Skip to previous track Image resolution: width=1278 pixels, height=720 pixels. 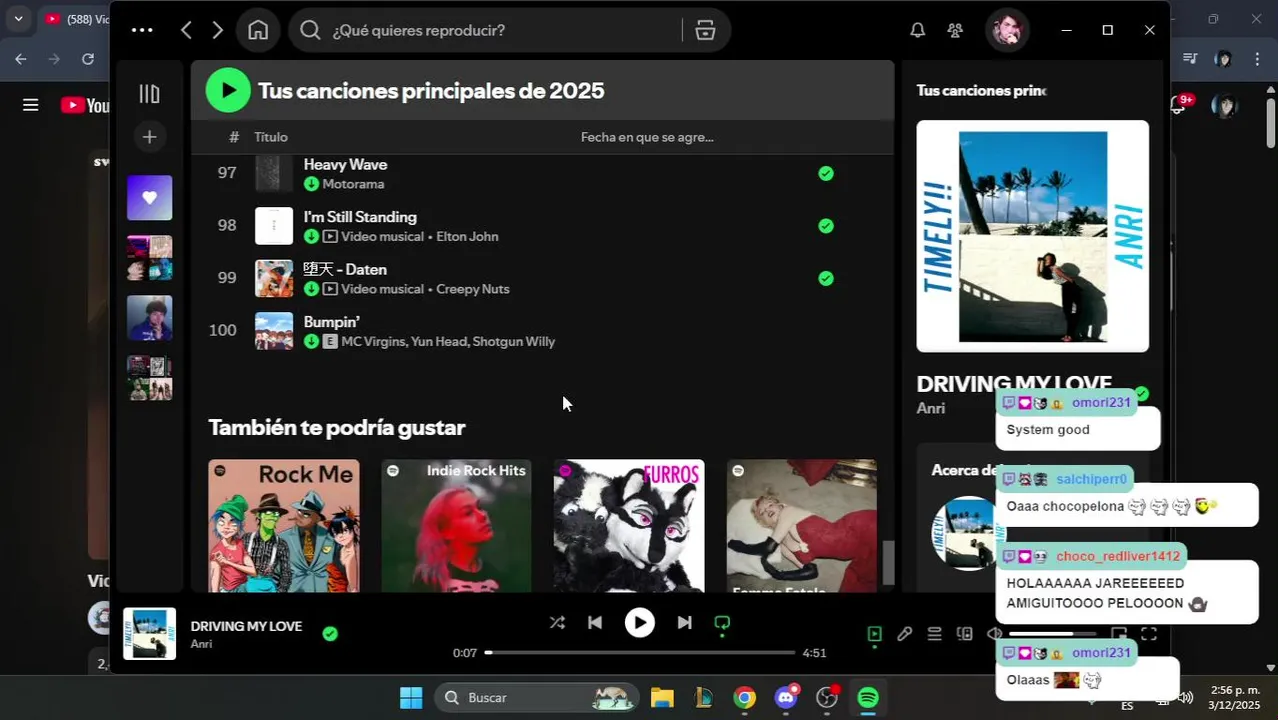[x=595, y=623]
